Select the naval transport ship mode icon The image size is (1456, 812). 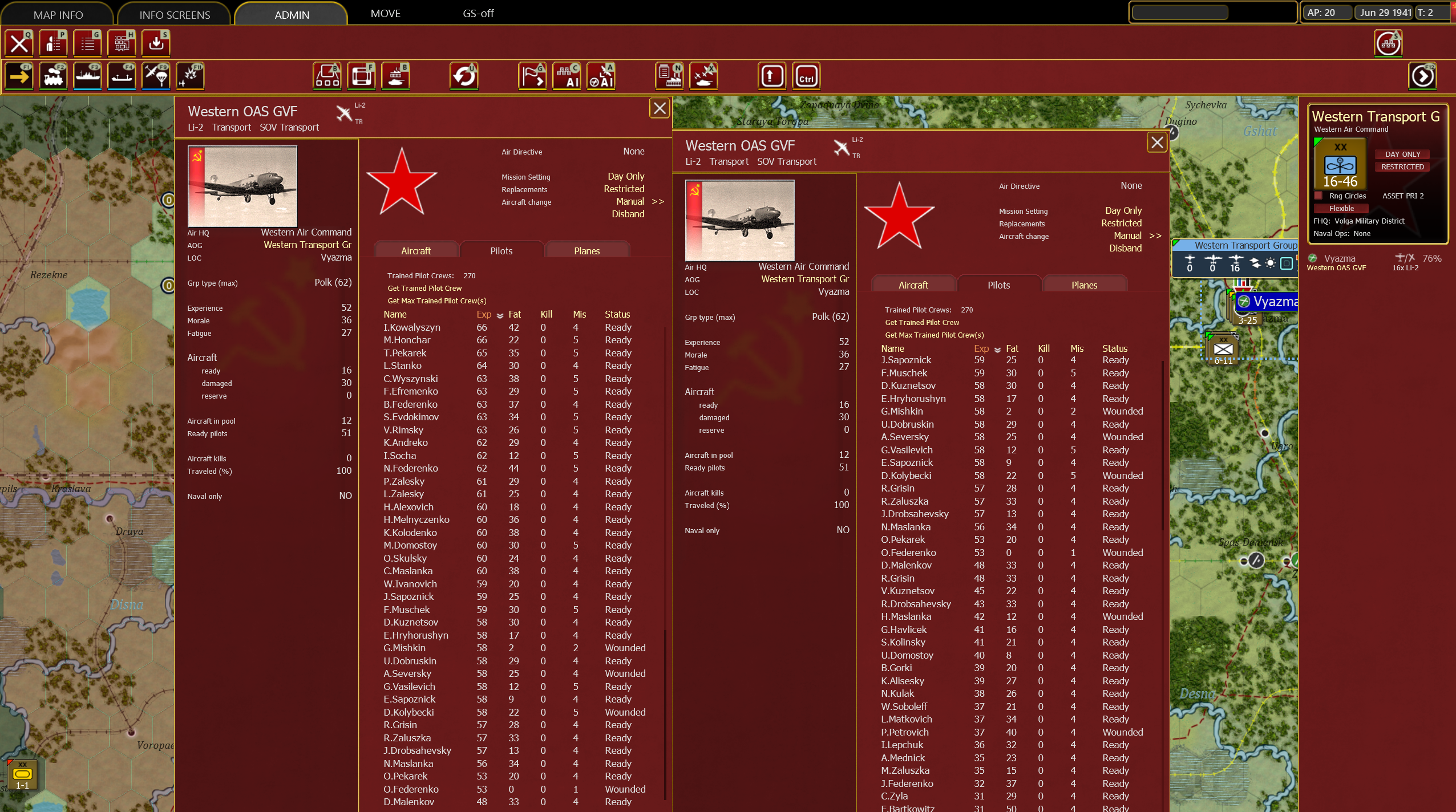(87, 76)
